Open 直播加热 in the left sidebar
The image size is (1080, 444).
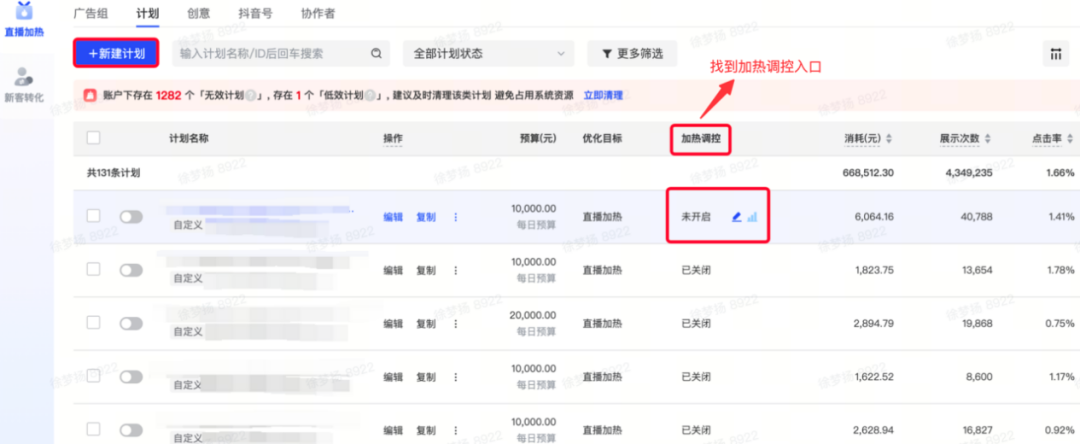point(25,19)
